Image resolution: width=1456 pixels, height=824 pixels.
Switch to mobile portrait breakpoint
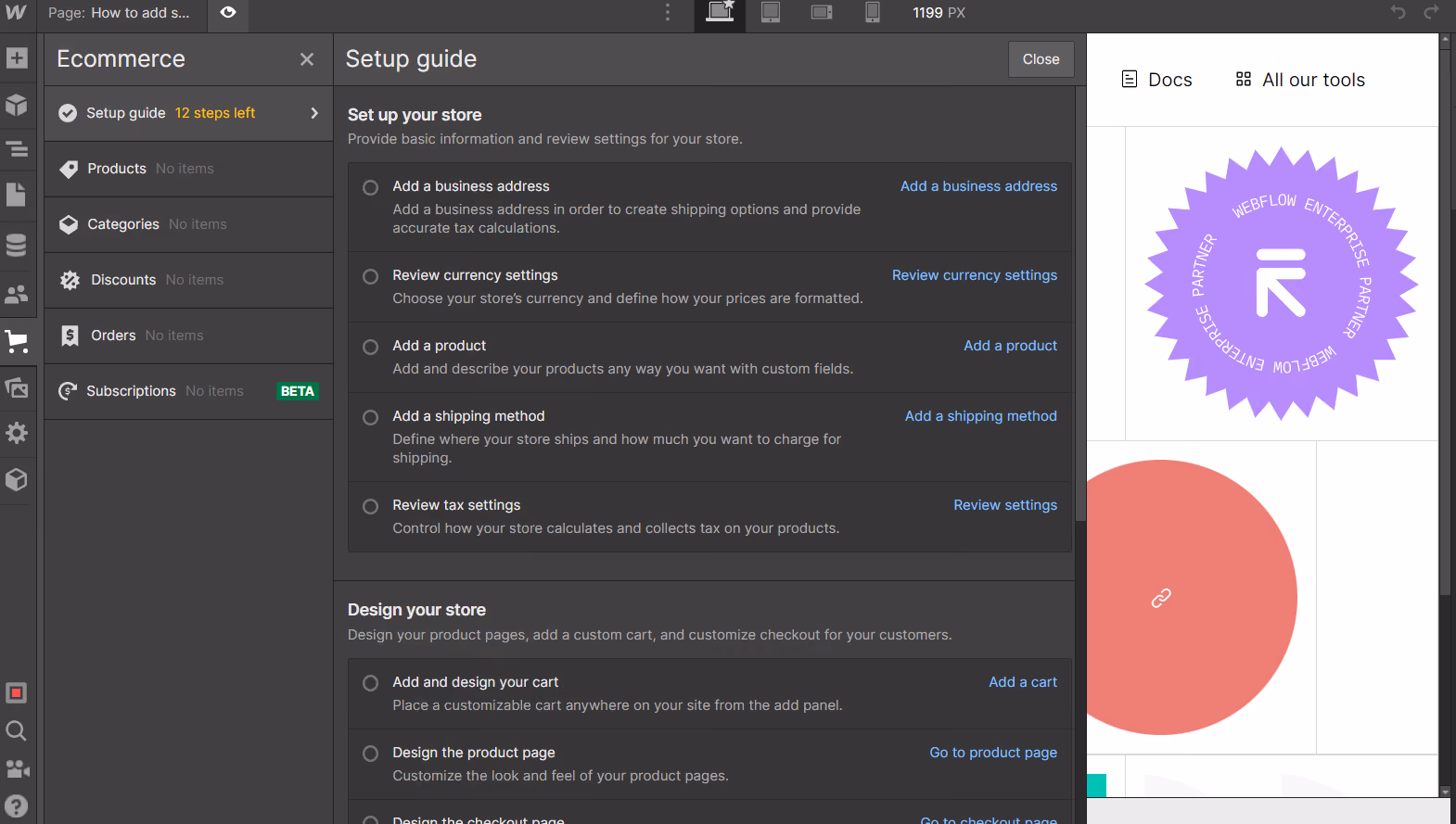872,12
